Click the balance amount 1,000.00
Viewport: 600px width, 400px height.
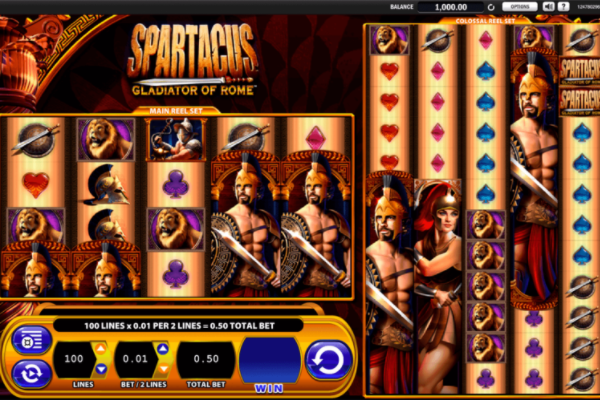(451, 7)
